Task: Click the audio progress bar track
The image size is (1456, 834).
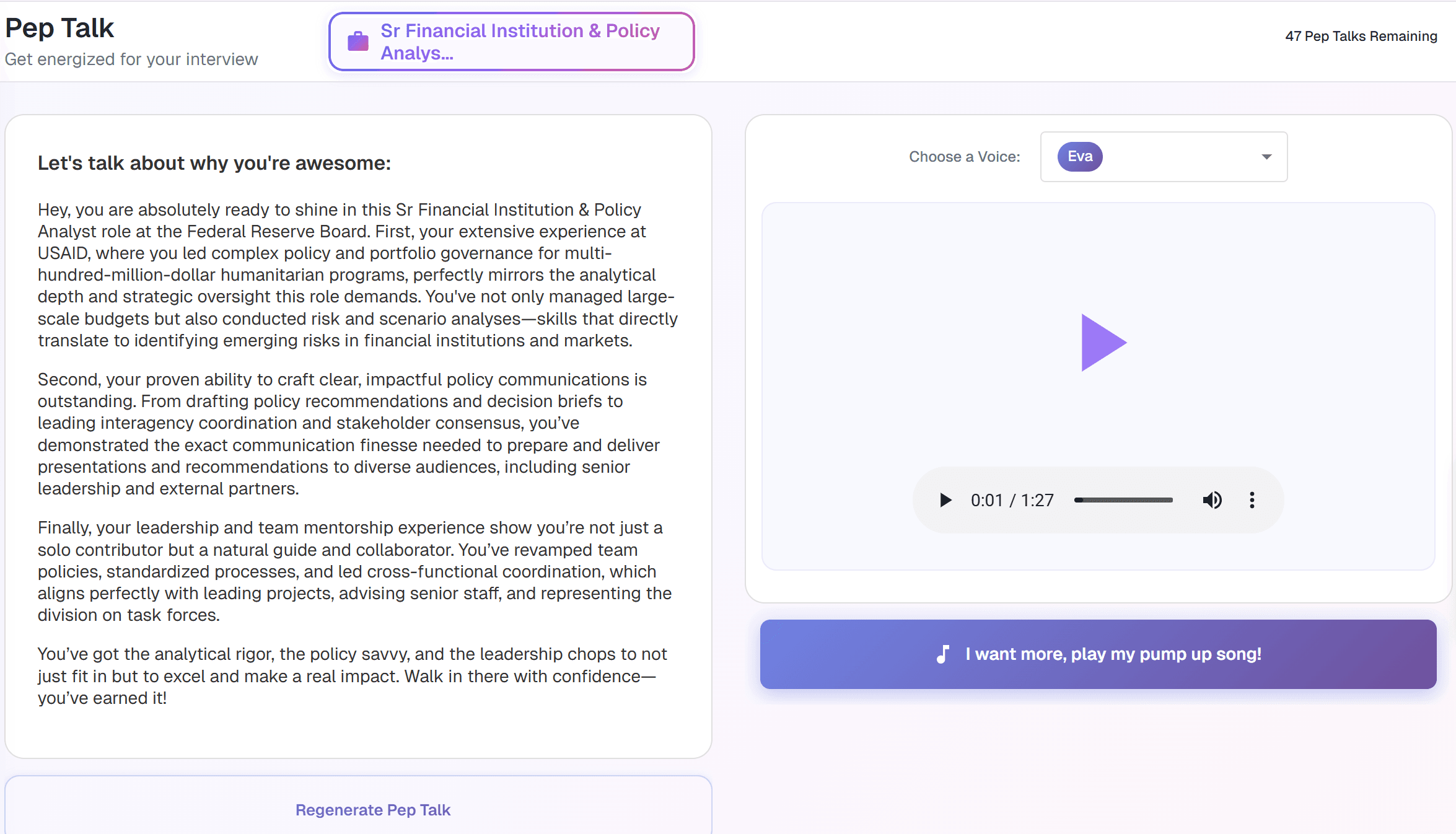Action: tap(1123, 500)
